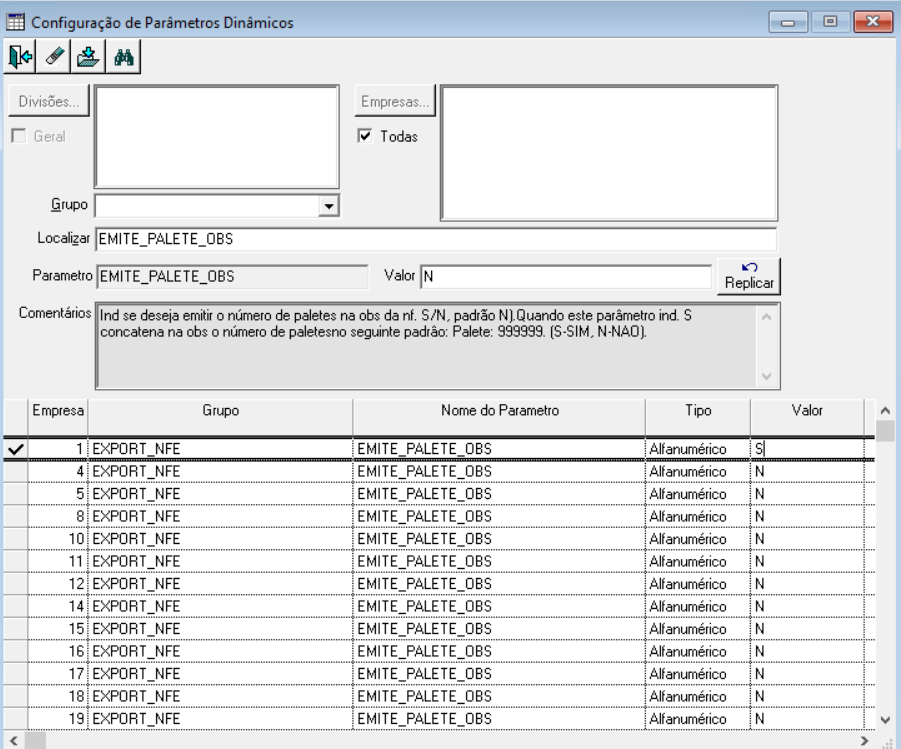Click the horizontal scroll left arrow
The width and height of the screenshot is (901, 749).
click(14, 740)
